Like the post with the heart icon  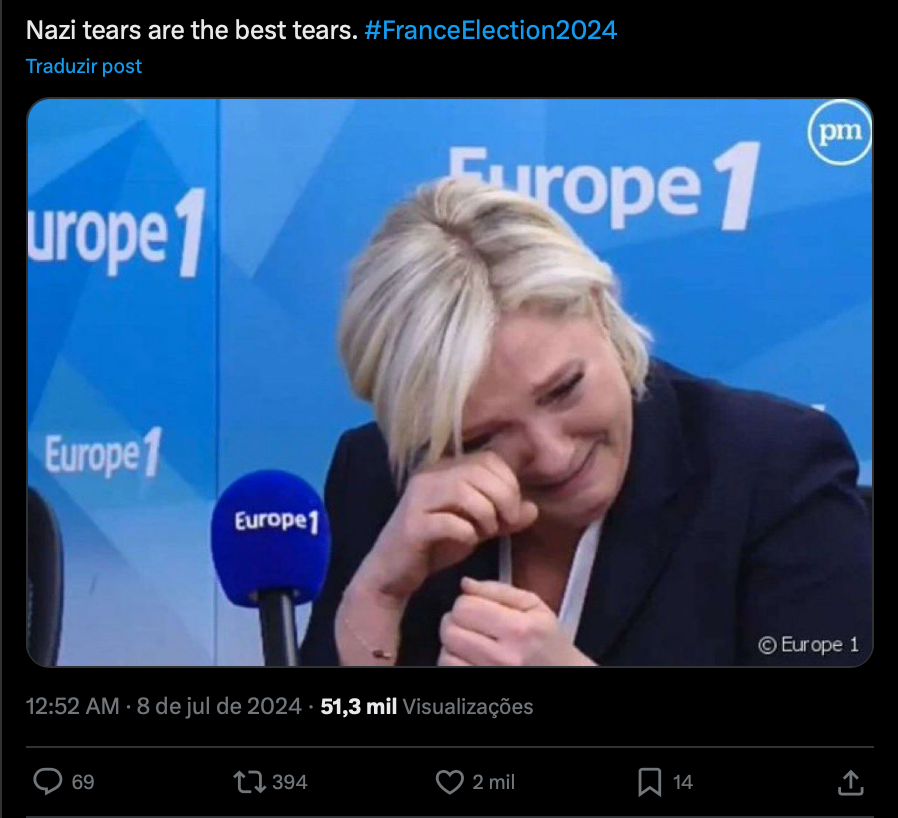[x=450, y=782]
